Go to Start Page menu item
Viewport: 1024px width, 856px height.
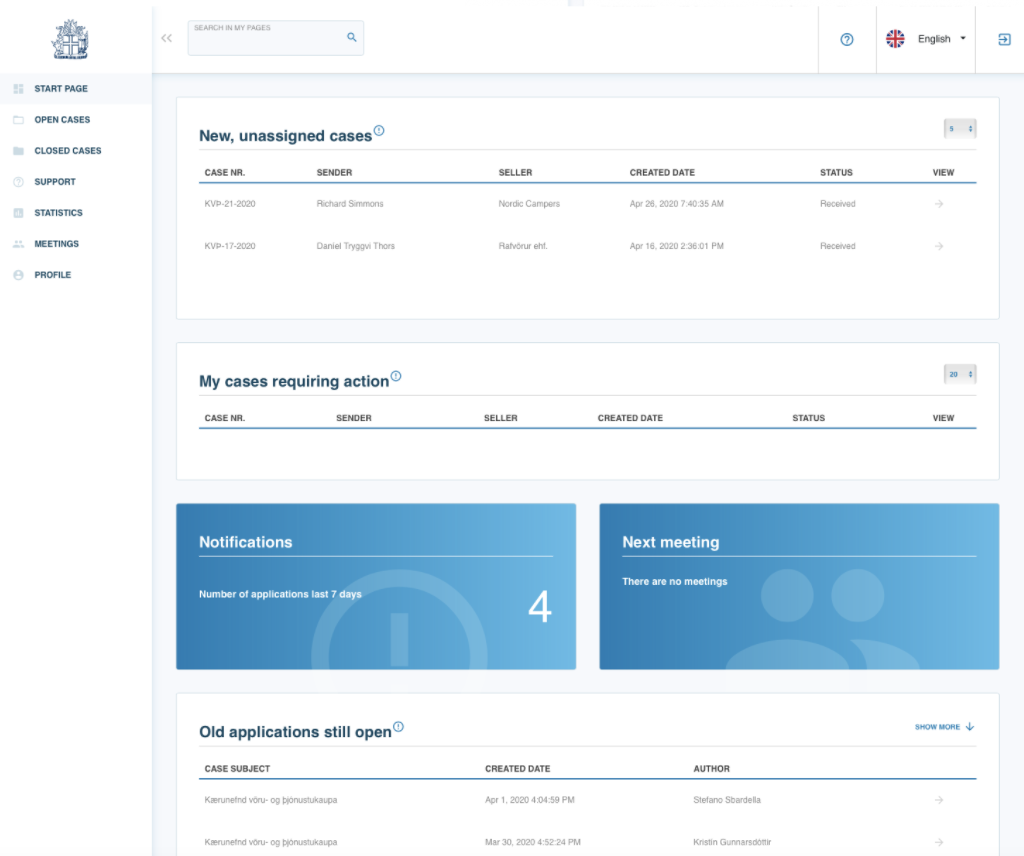point(76,89)
